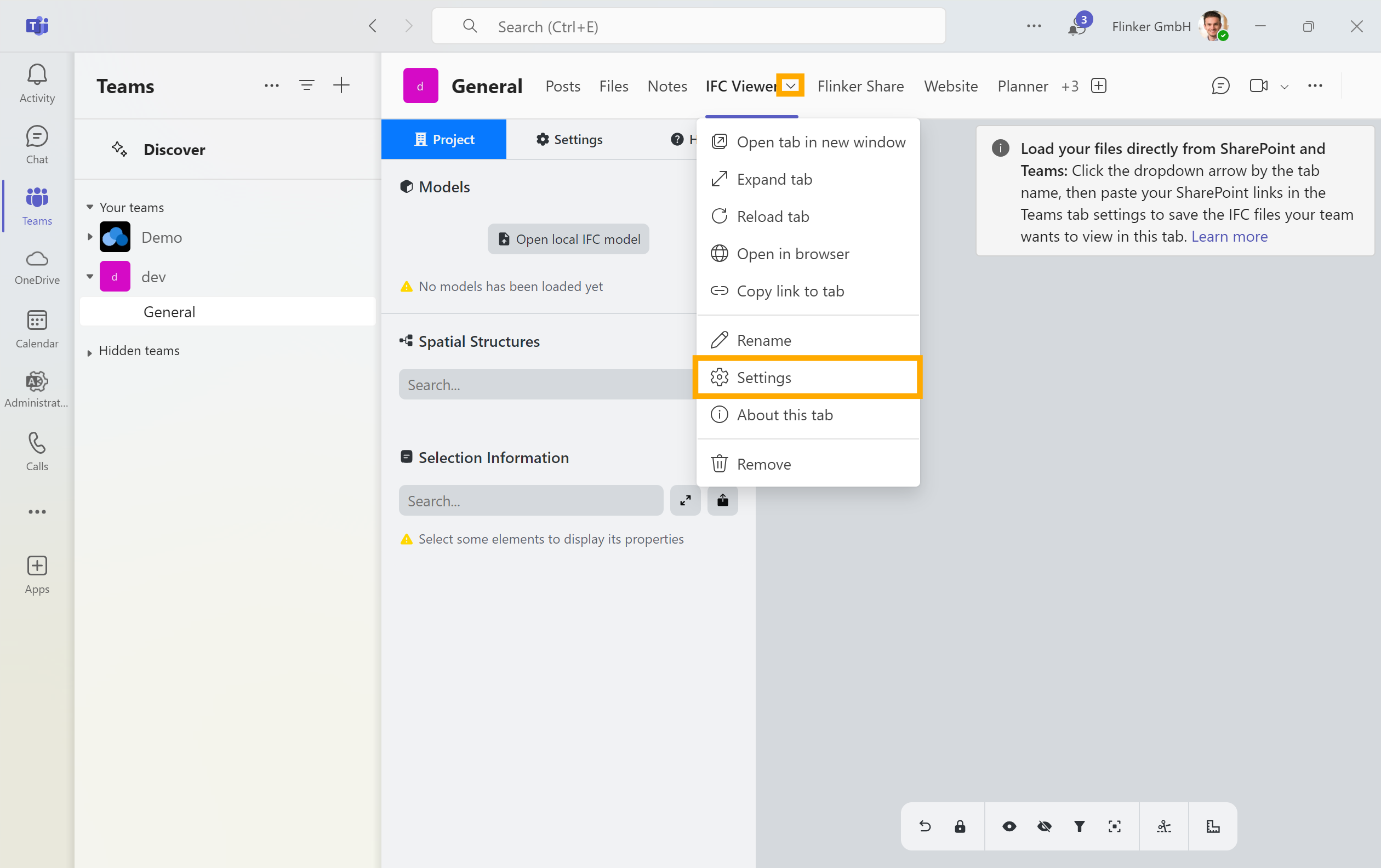
Task: Switch to the Flinker Share tab
Action: tap(860, 86)
